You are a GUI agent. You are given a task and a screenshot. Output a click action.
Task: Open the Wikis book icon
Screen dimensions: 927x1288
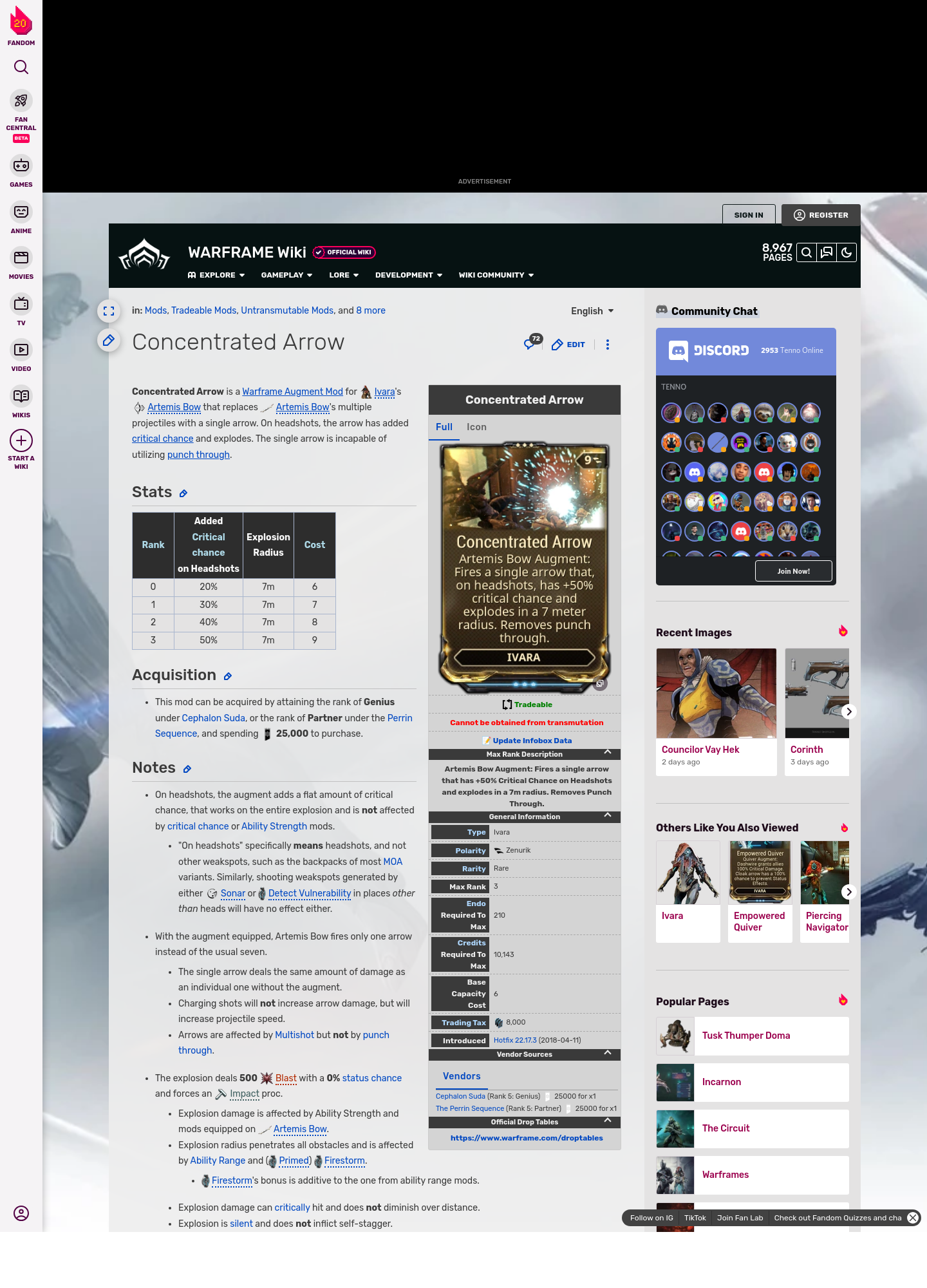tap(21, 396)
